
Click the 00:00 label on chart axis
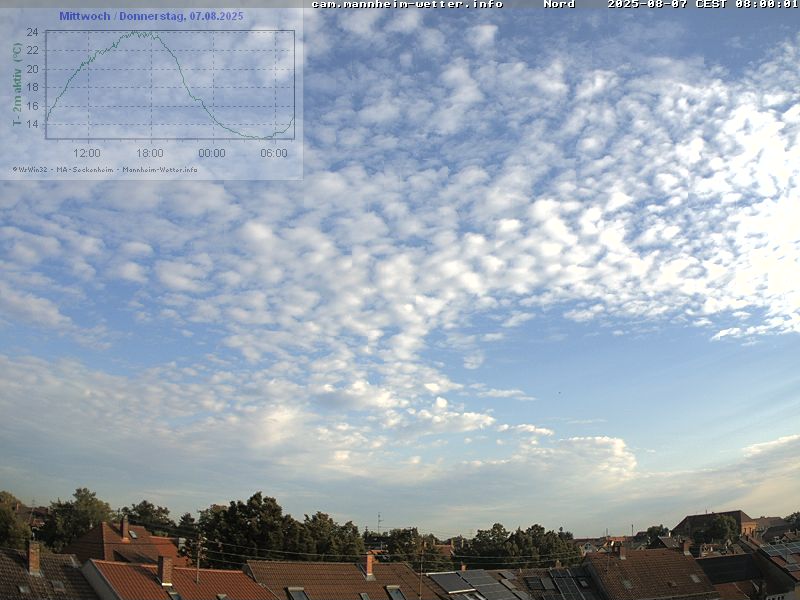pyautogui.click(x=211, y=153)
